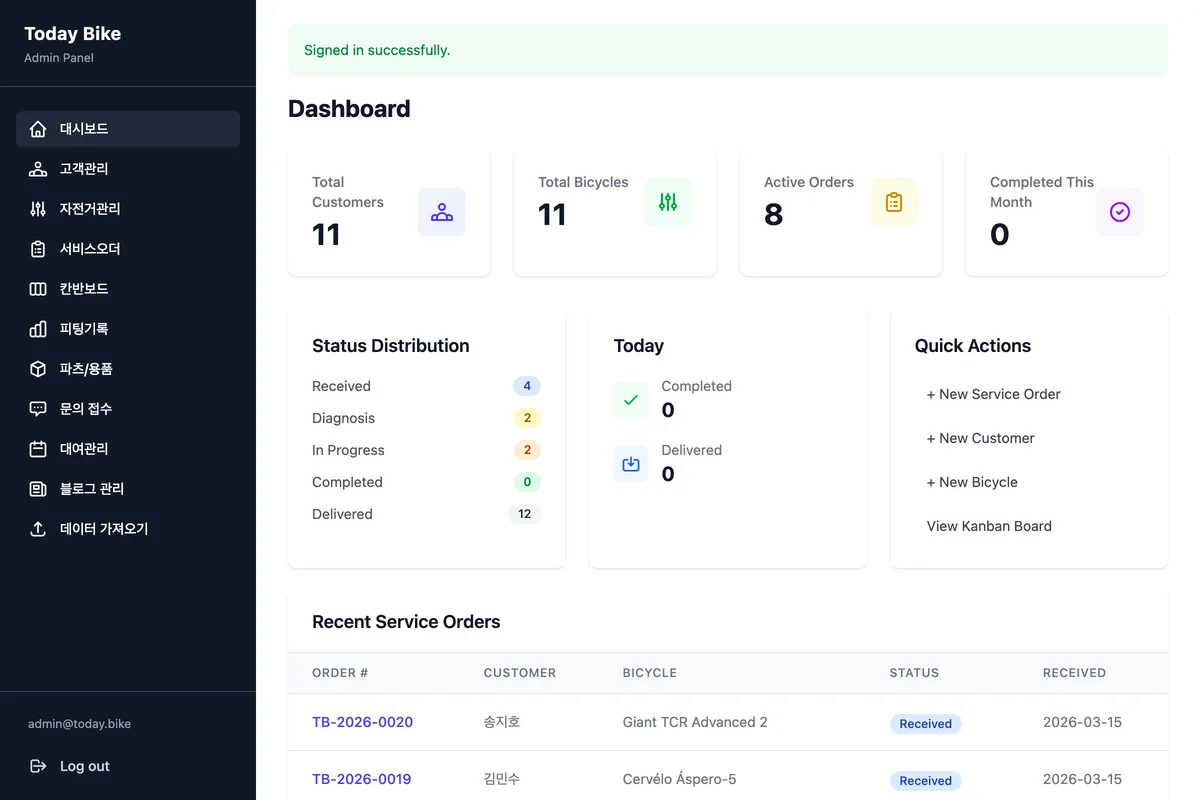Click the Received status badge for 송지호
This screenshot has height=800, width=1200.
pyautogui.click(x=925, y=724)
